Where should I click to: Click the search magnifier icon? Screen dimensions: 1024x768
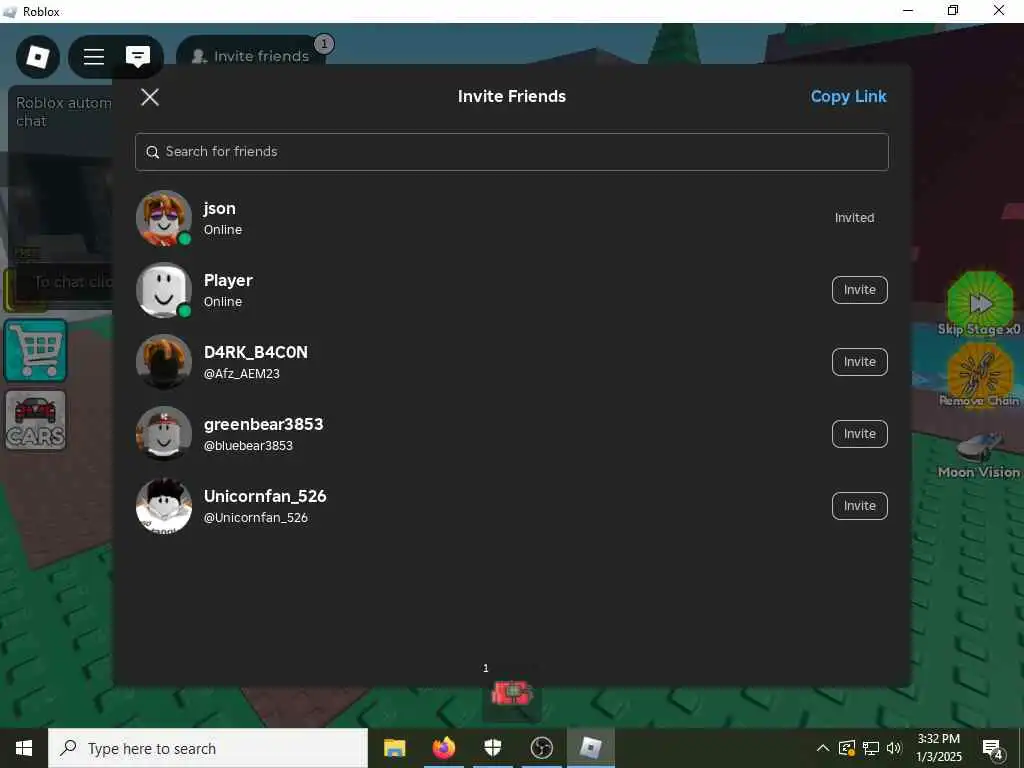pyautogui.click(x=152, y=152)
